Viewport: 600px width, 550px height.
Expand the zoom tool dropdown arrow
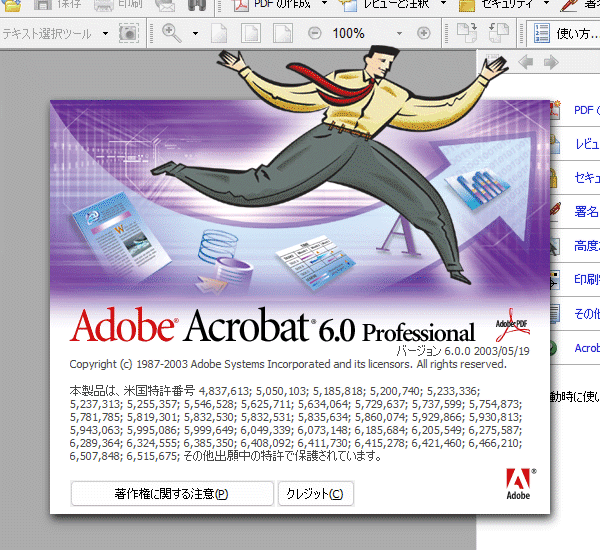click(x=195, y=34)
